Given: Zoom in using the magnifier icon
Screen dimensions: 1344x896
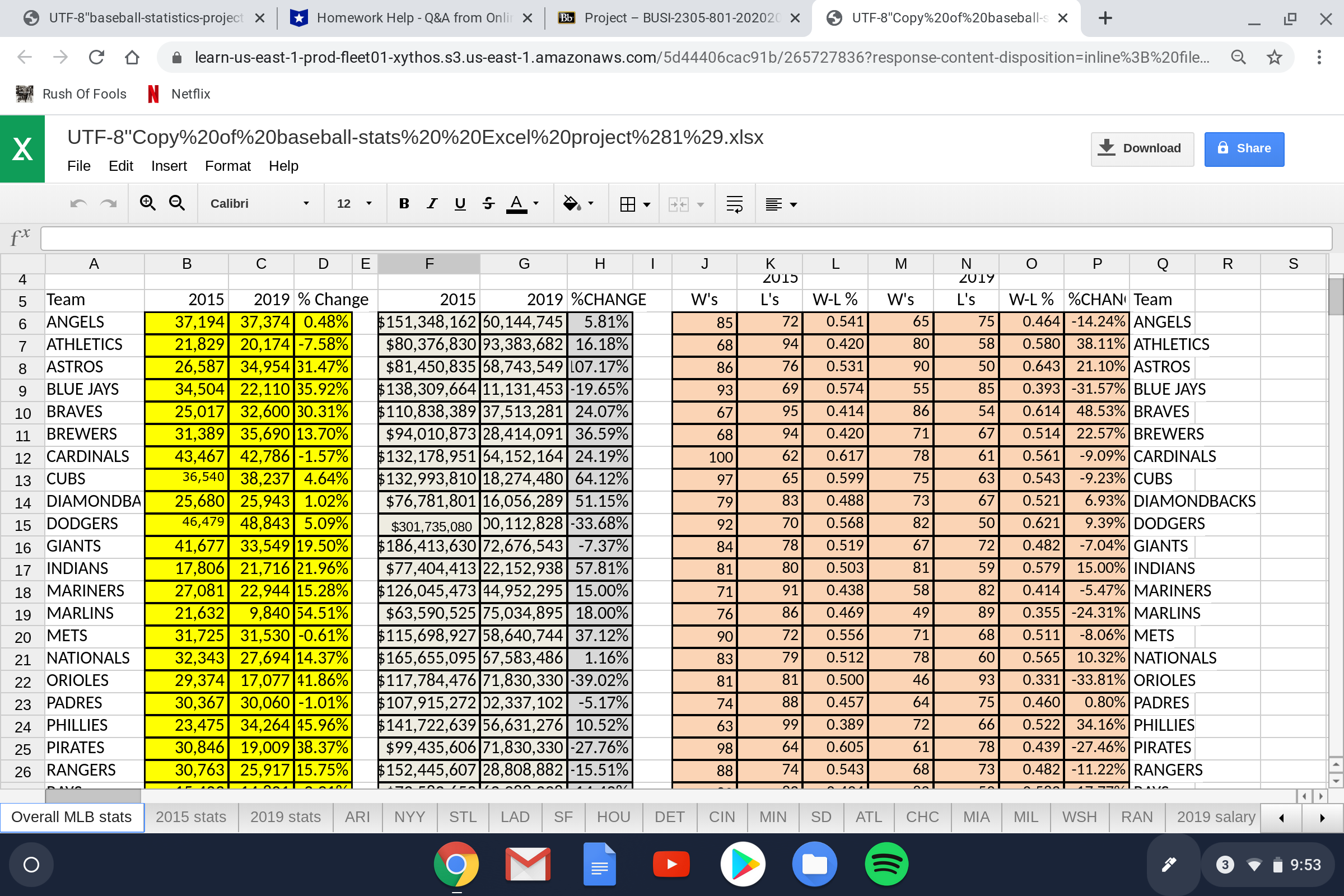Looking at the screenshot, I should 148,203.
